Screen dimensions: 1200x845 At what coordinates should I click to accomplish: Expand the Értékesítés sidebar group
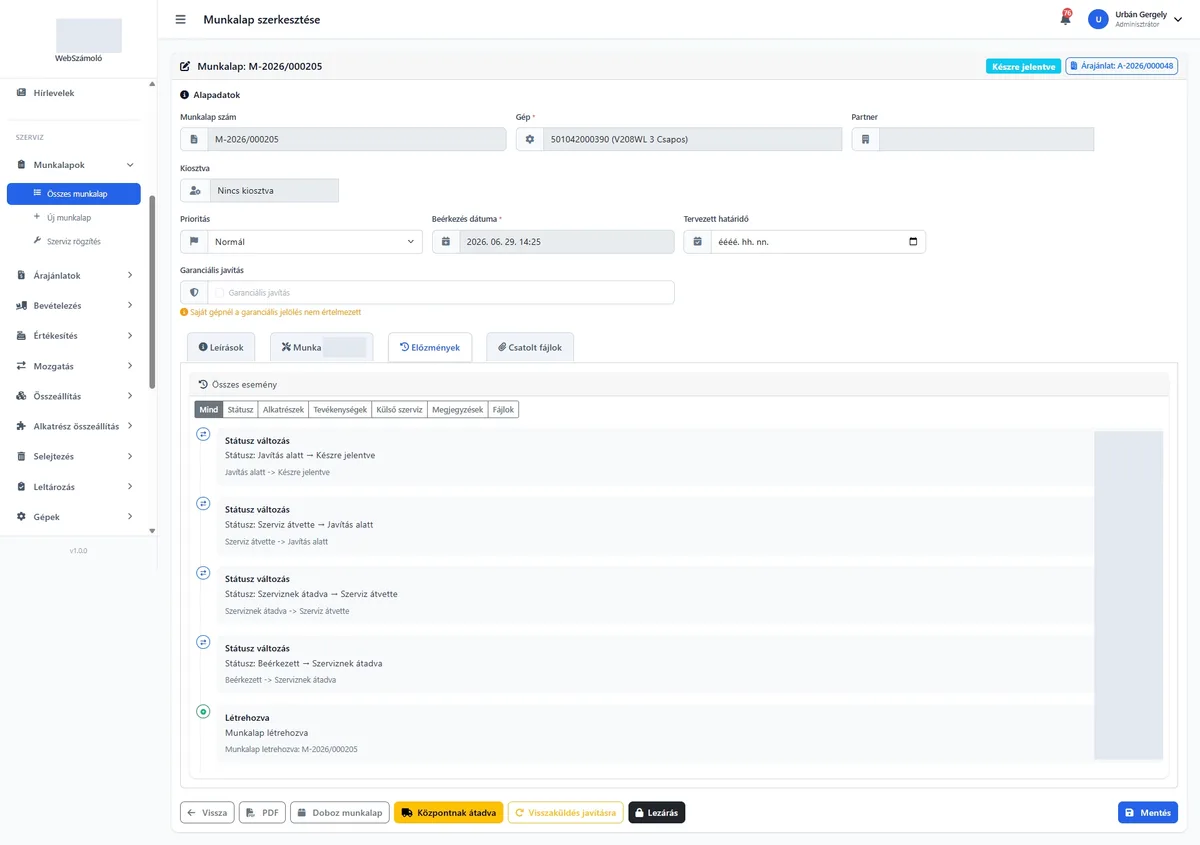[130, 336]
